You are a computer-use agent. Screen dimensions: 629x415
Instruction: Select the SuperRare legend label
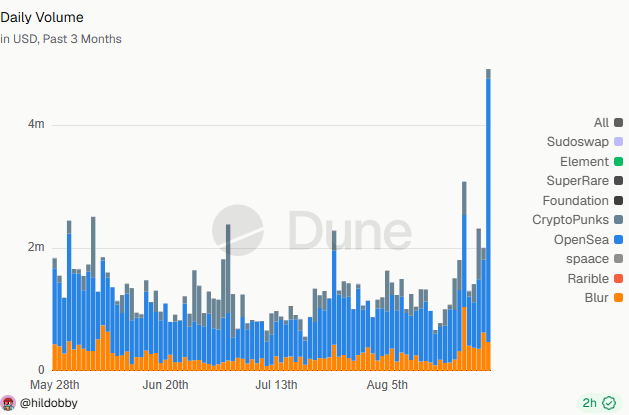[577, 181]
